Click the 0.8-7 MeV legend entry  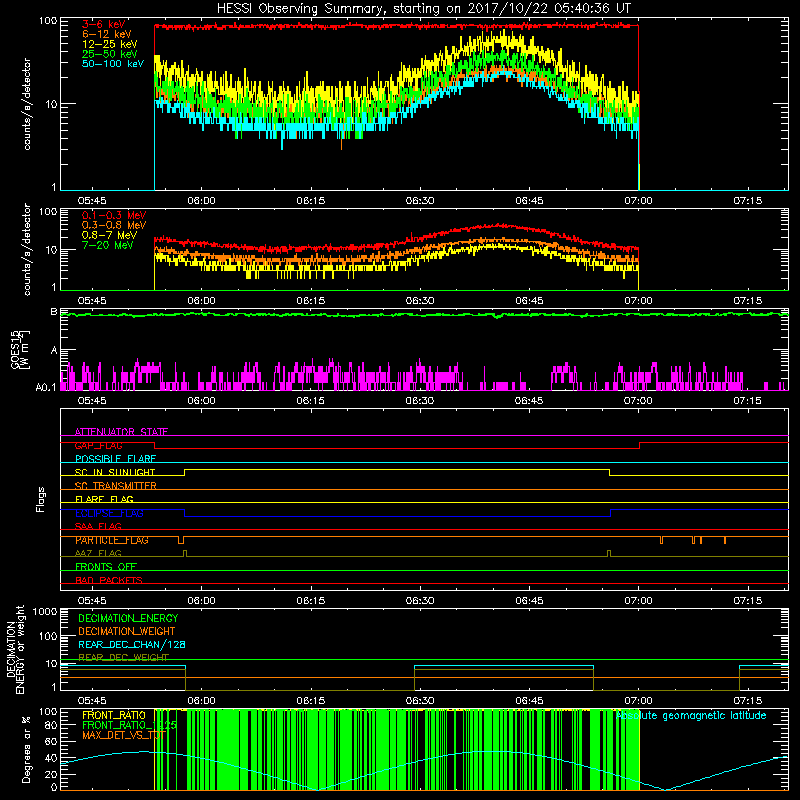[109, 235]
